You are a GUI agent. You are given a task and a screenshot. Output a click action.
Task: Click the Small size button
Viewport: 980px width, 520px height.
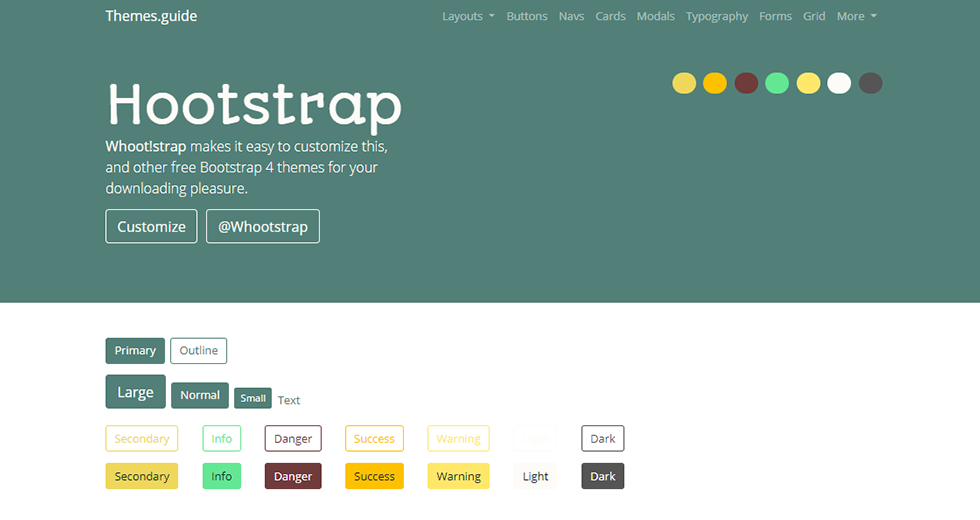[x=253, y=398]
